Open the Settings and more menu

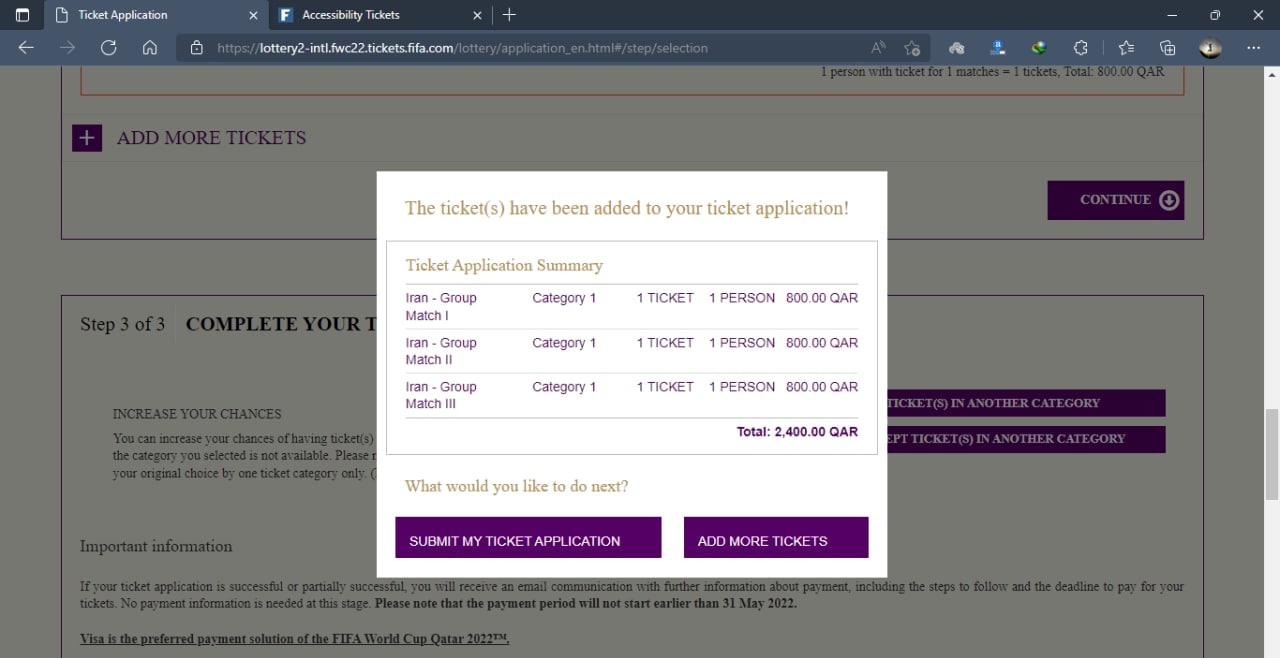point(1254,47)
